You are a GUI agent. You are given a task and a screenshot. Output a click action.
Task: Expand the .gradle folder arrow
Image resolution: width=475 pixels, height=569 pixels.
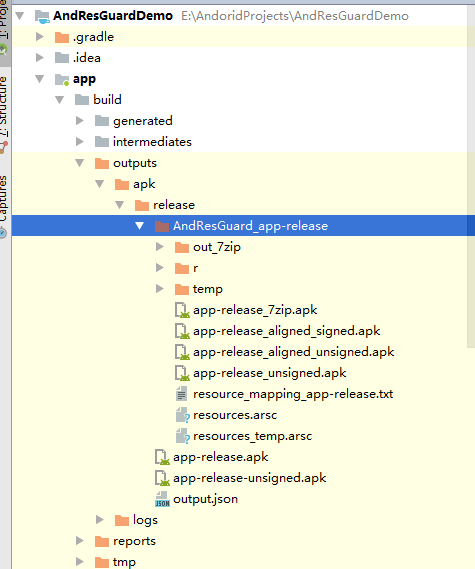[x=40, y=37]
